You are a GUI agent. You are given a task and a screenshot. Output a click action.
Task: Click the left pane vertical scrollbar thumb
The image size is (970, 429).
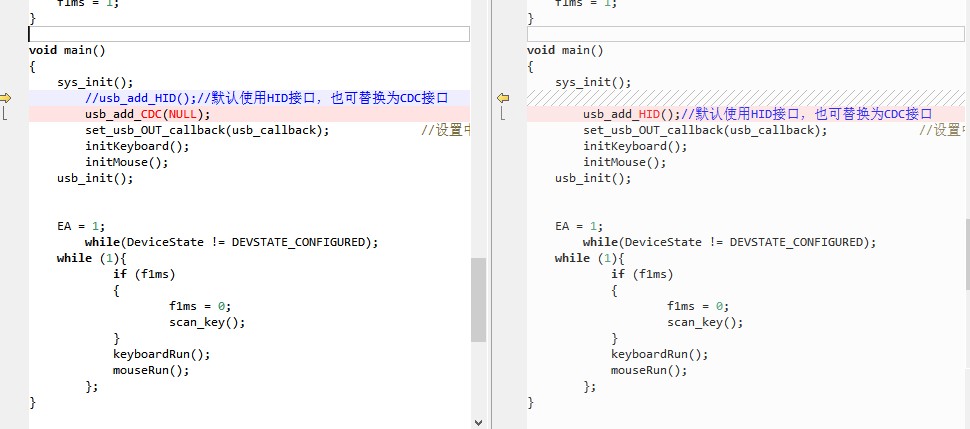tap(478, 300)
